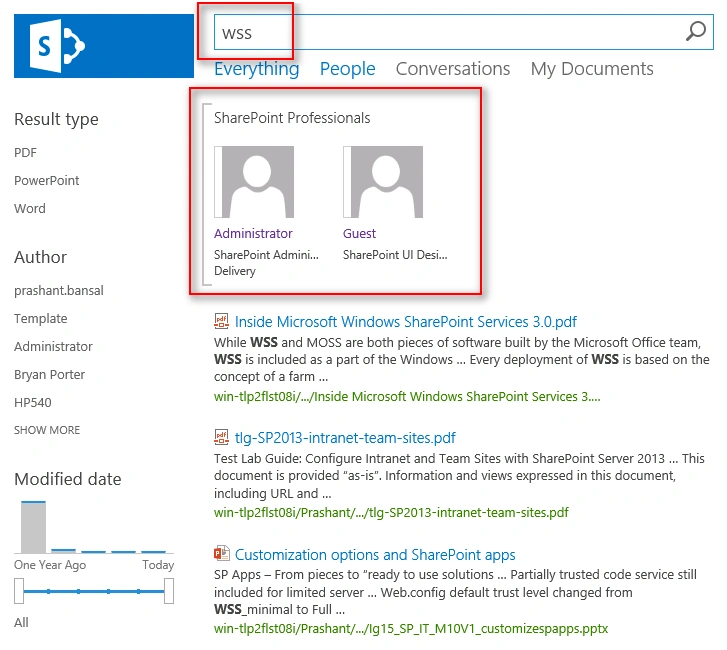Click green URL ending tlg-SP2013-intranet-team-sites.pdf

tap(391, 512)
